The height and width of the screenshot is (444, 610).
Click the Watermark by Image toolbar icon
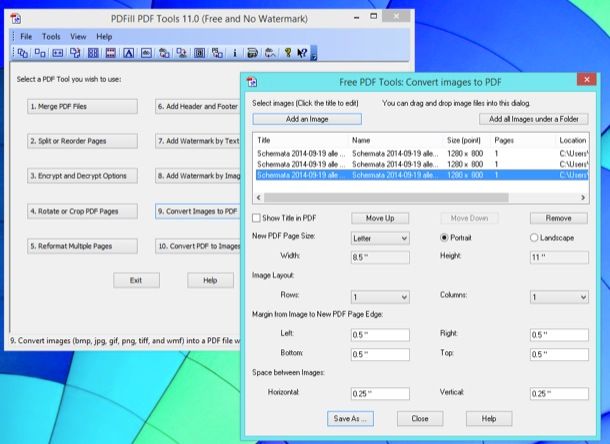coord(146,53)
